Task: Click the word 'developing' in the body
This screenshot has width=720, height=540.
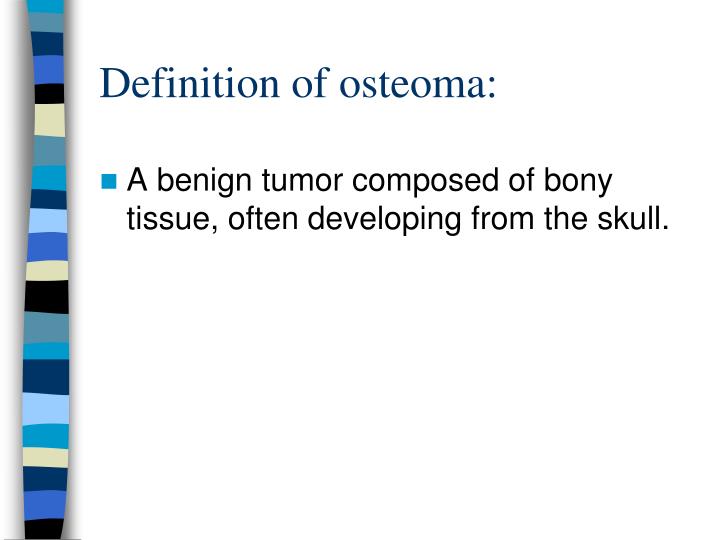Action: tap(384, 220)
